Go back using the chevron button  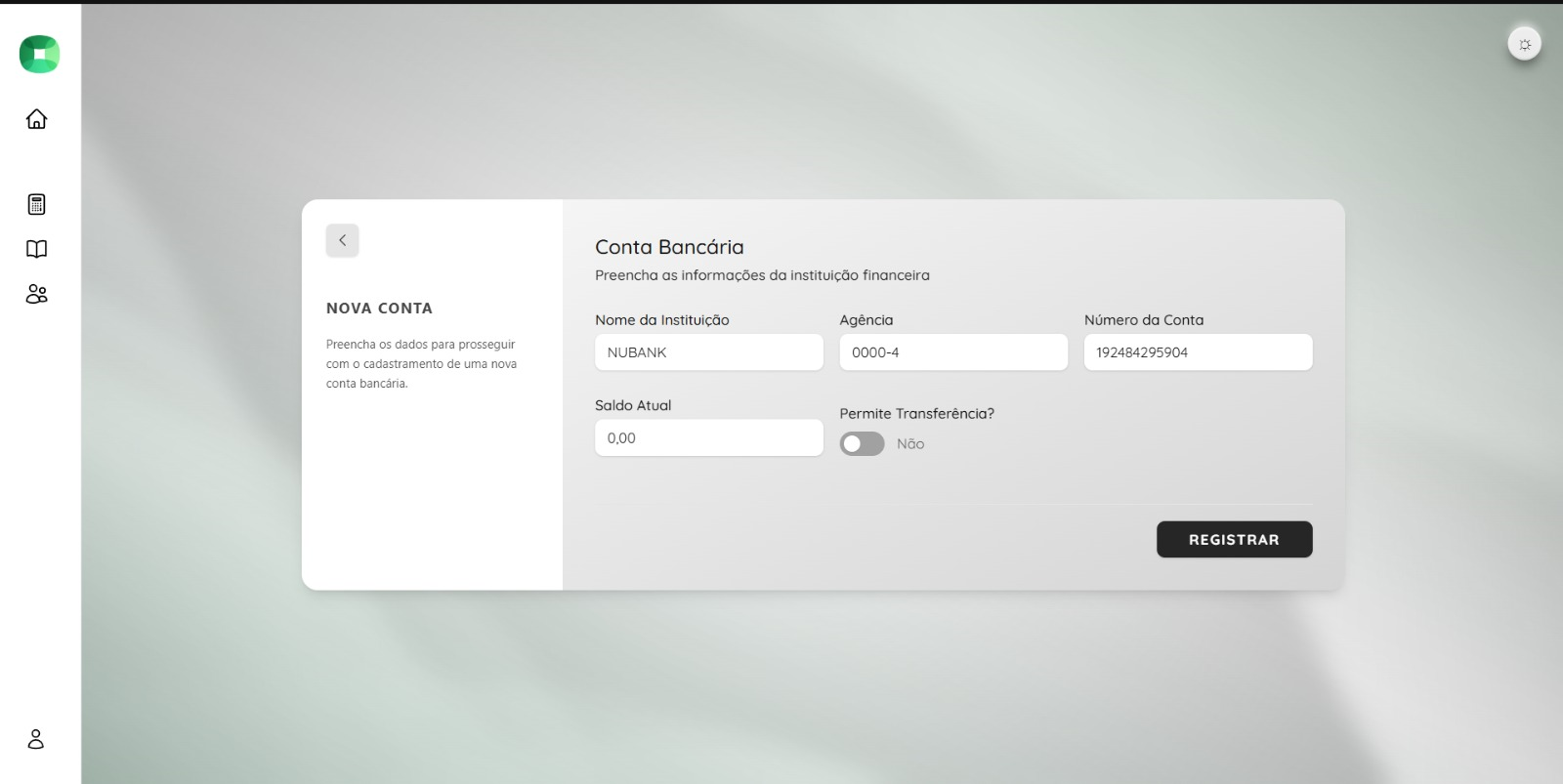(342, 240)
